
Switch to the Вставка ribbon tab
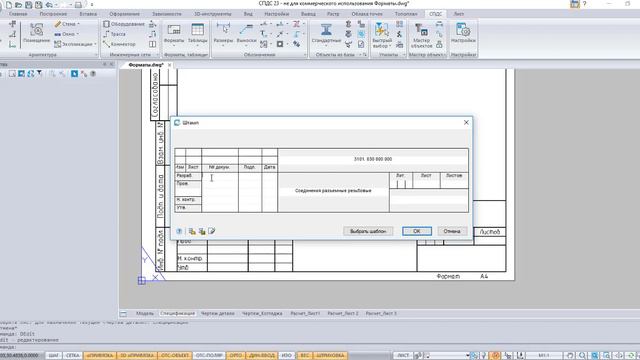[88, 14]
